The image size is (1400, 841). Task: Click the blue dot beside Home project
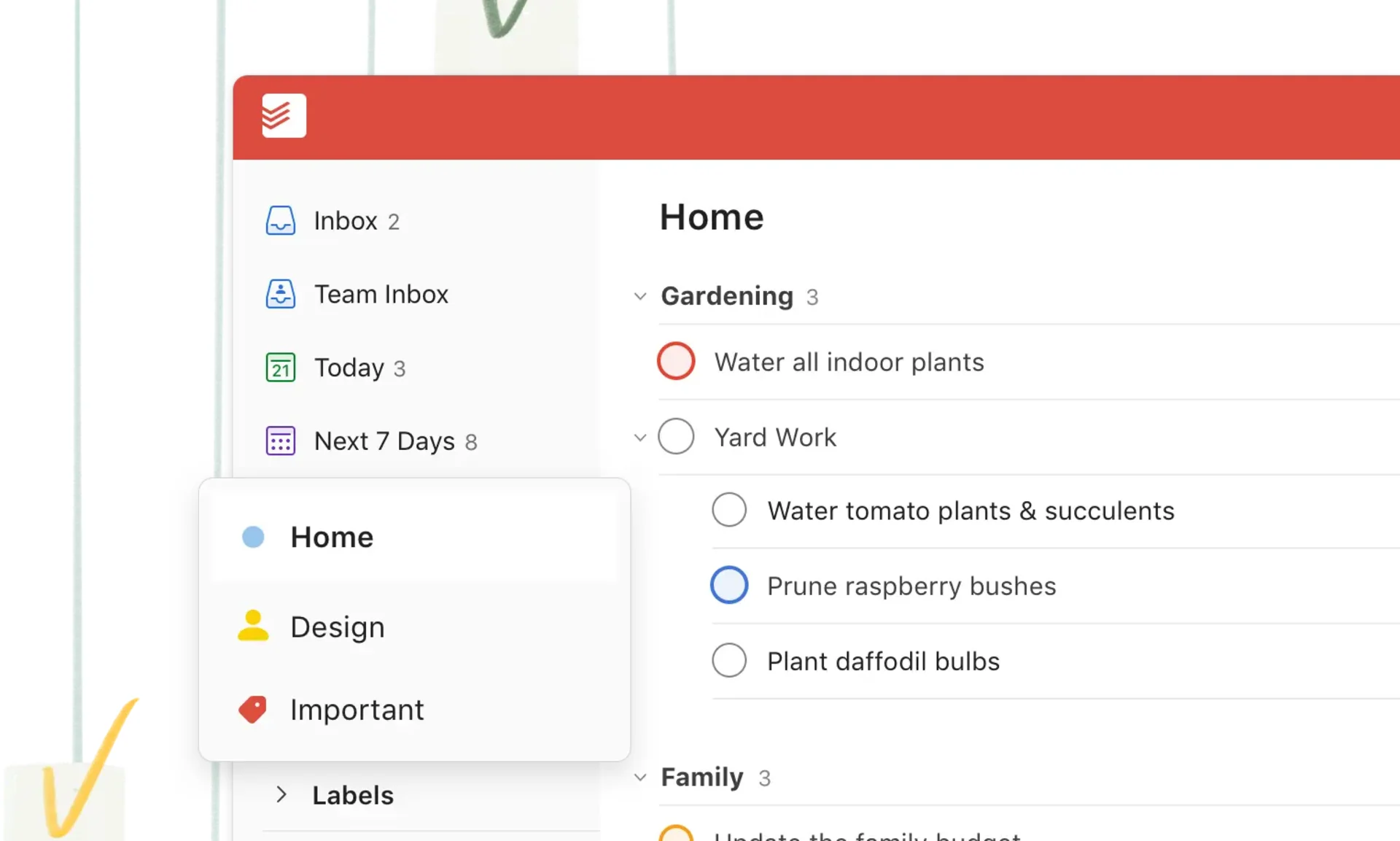pos(252,537)
